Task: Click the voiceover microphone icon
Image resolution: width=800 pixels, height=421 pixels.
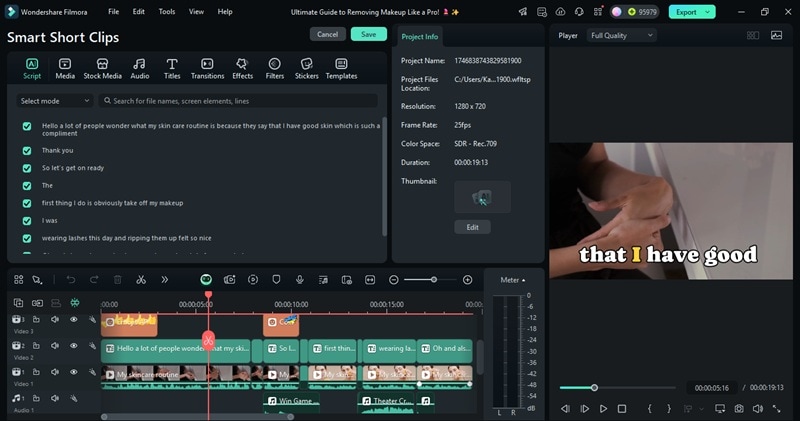Action: pos(299,280)
